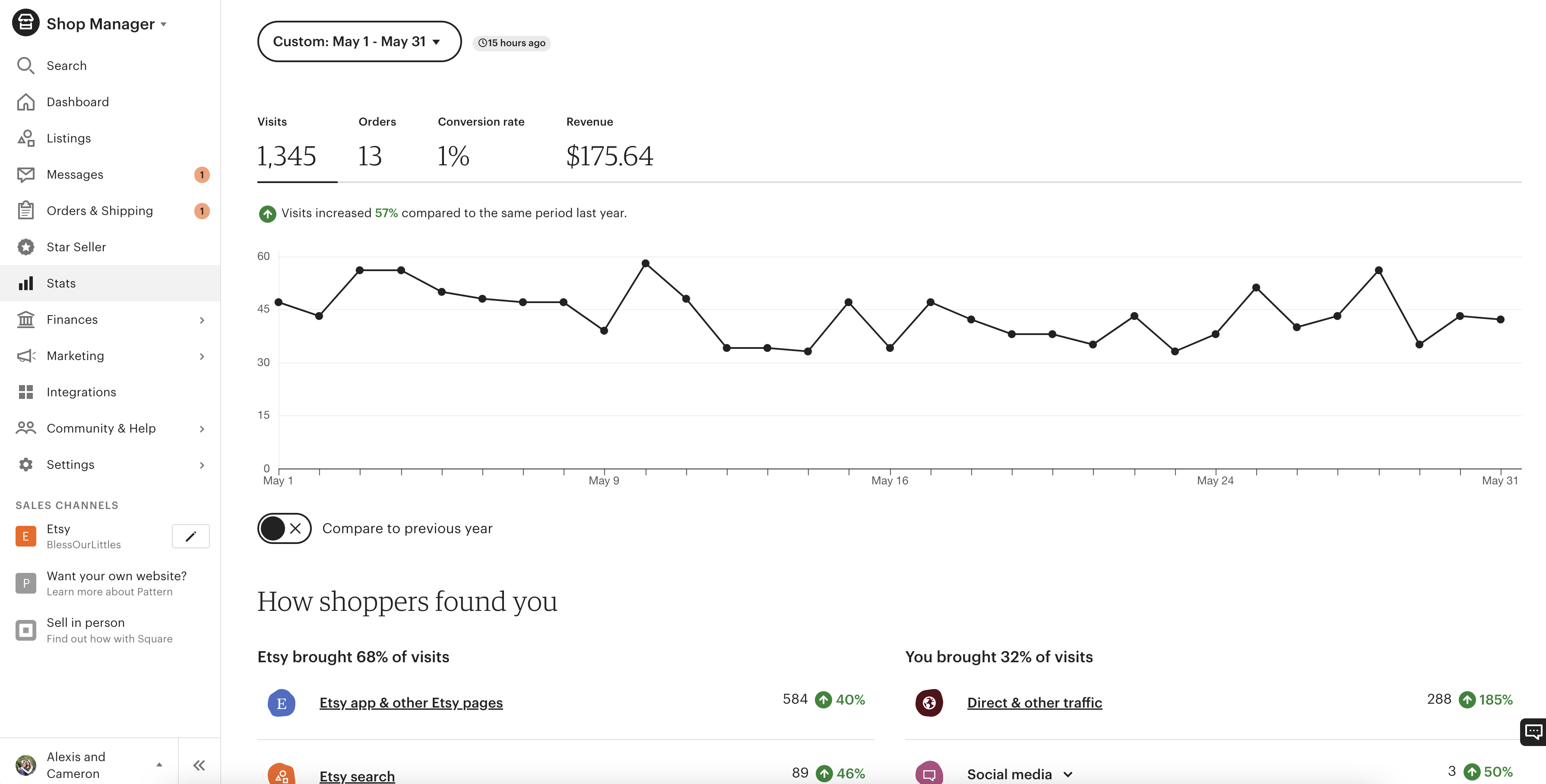
Task: Open the chat feedback icon at bottom right
Action: [1533, 731]
